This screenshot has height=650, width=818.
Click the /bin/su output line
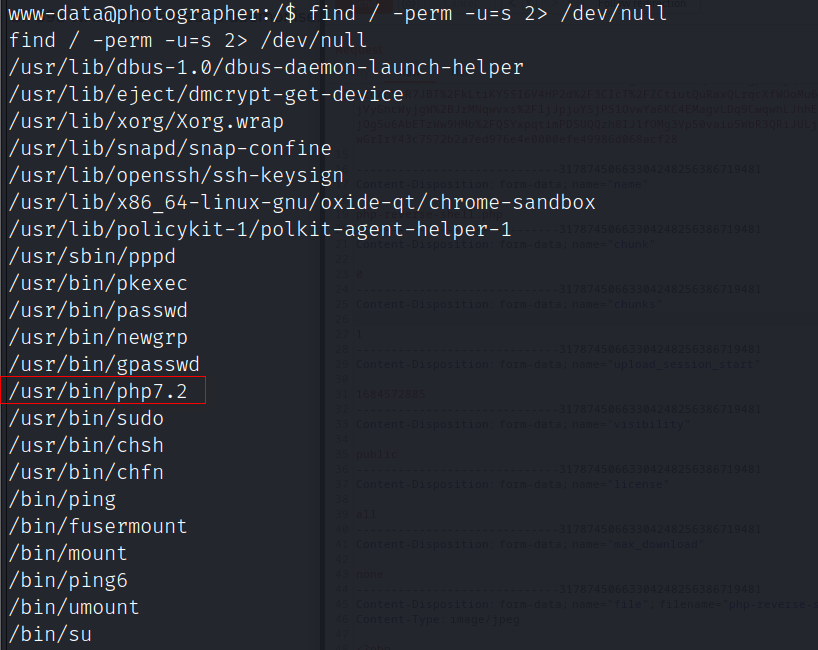point(50,634)
